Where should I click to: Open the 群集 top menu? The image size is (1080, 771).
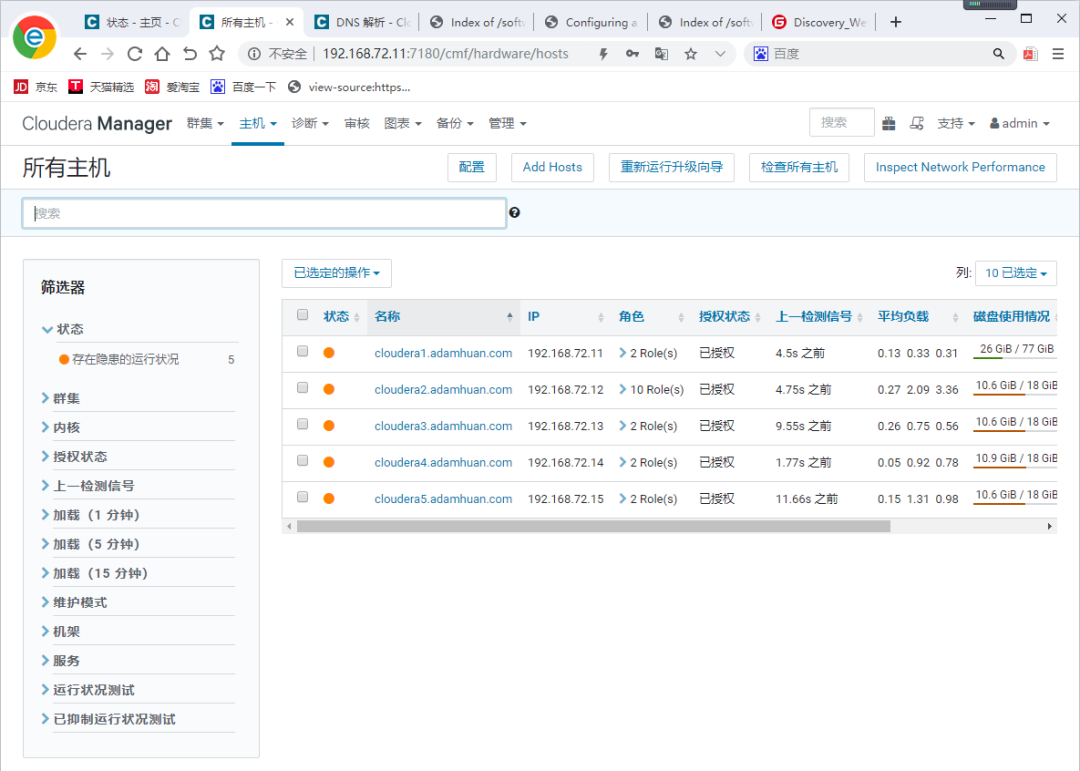(205, 123)
